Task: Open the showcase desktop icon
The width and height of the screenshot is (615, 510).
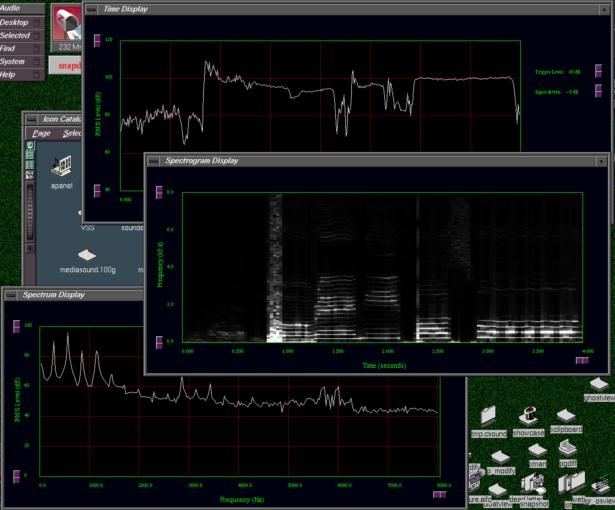Action: pos(528,415)
